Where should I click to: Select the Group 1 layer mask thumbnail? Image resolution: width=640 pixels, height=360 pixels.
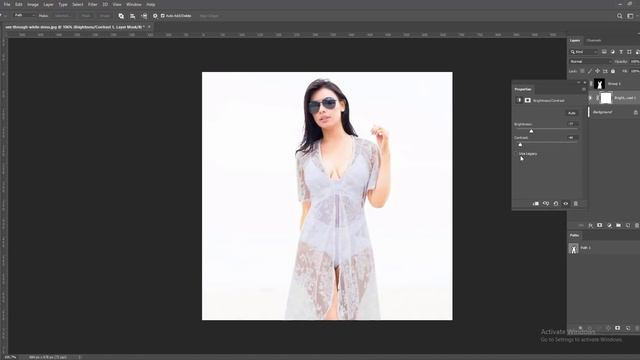coord(599,84)
